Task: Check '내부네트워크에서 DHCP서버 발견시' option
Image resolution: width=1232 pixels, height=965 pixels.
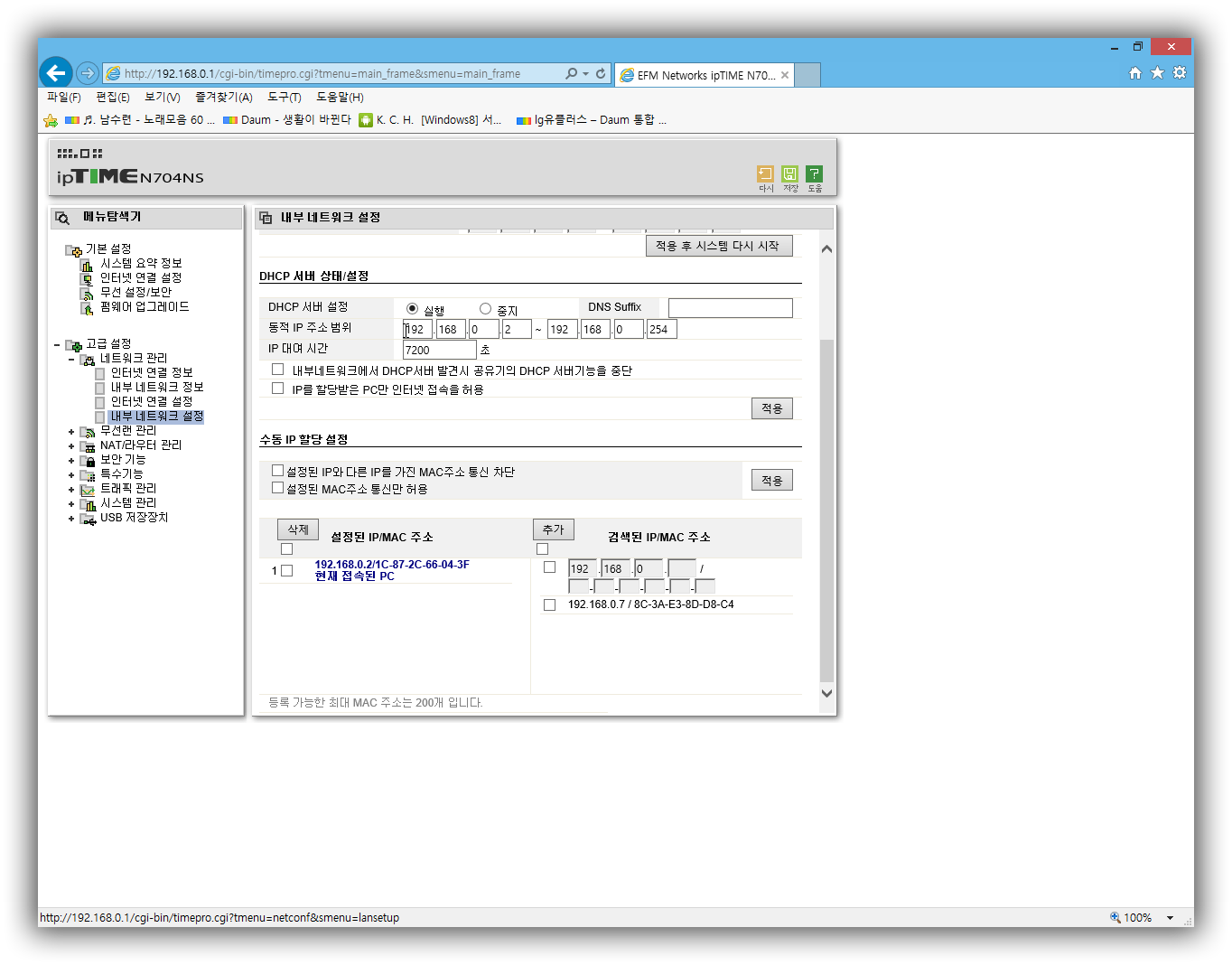Action: (278, 370)
